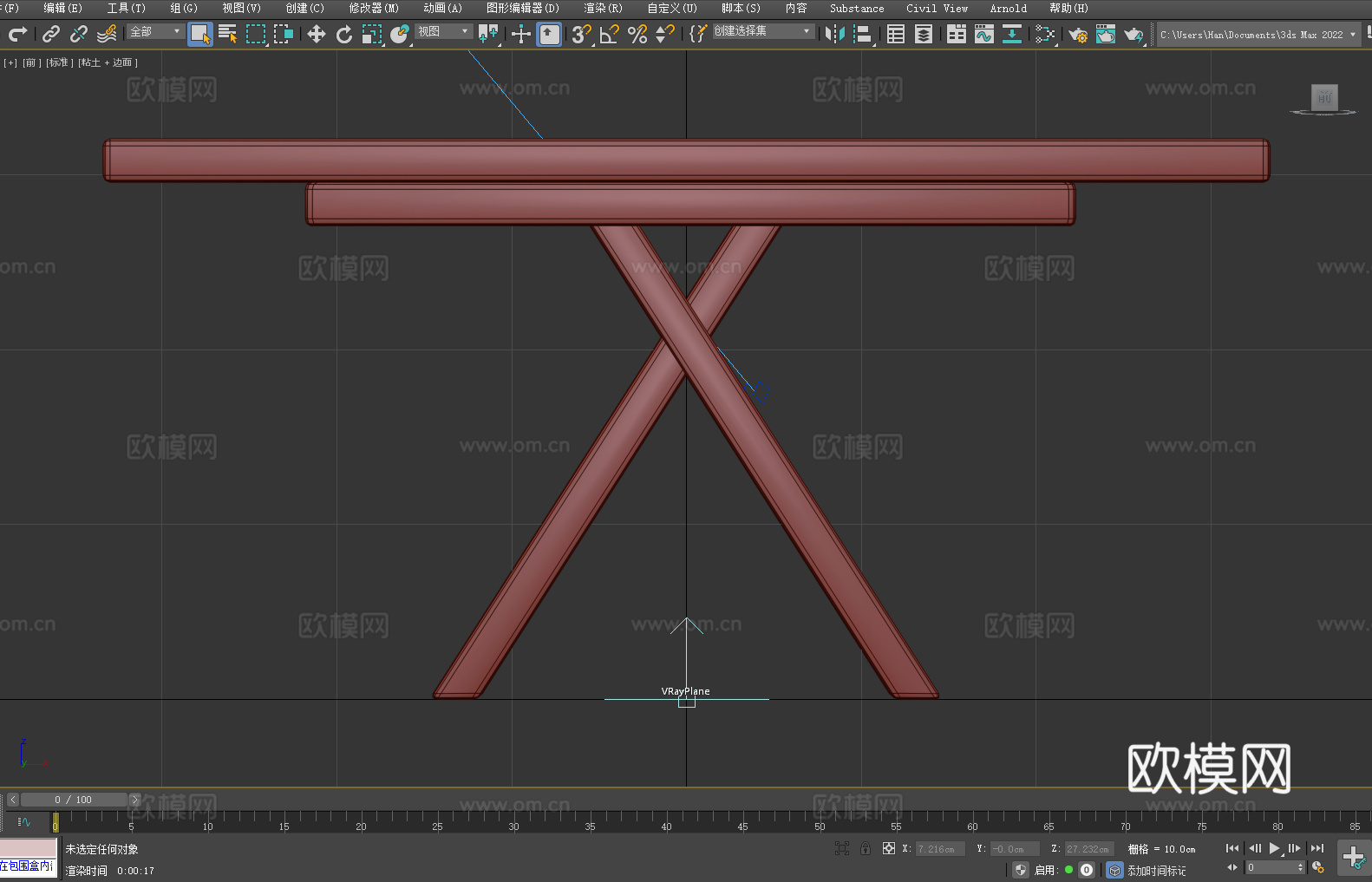The image size is (1372, 882).
Task: Open the 渲染(R) menu
Action: pyautogui.click(x=603, y=8)
